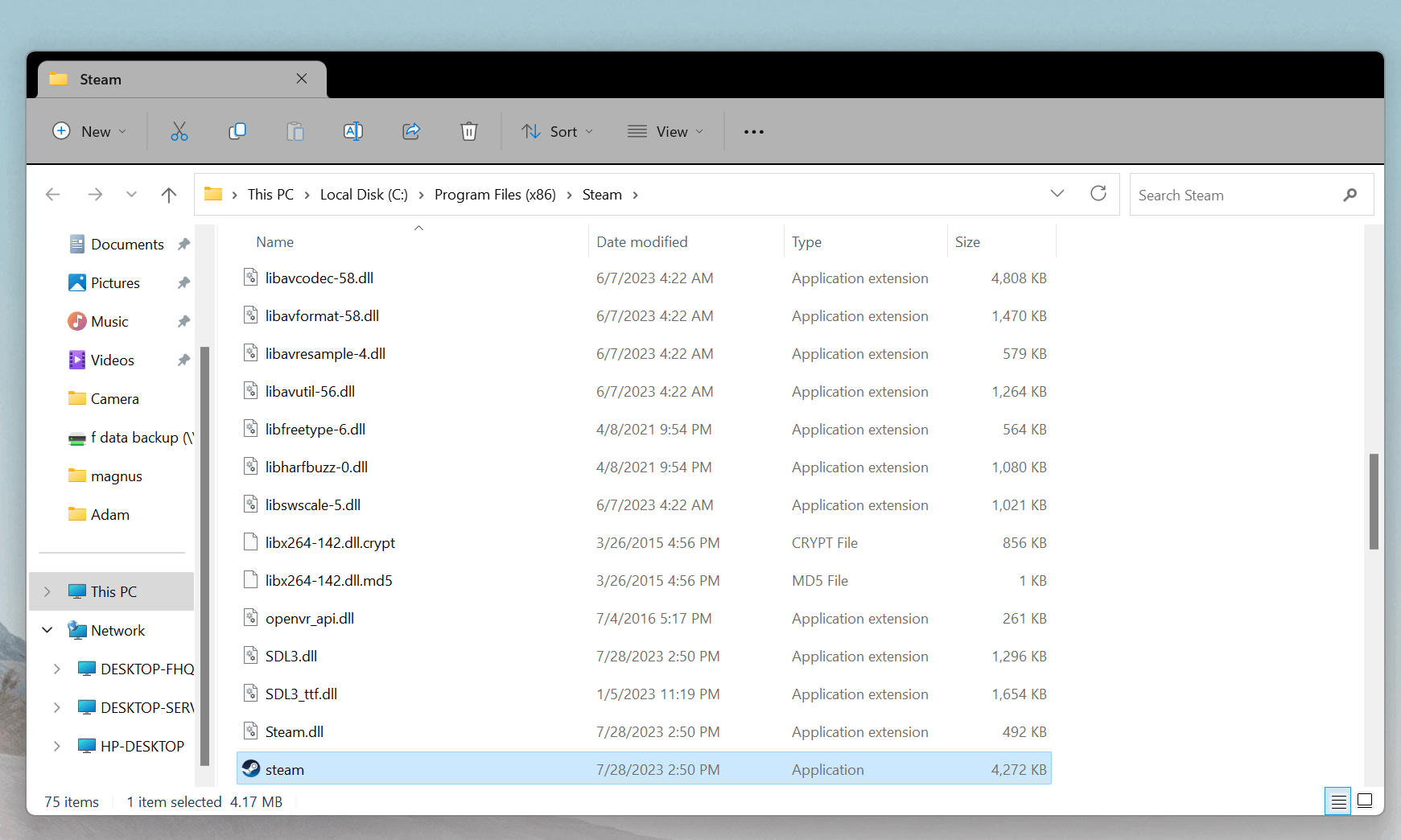Switch to large thumbnails view toggle

click(1365, 801)
